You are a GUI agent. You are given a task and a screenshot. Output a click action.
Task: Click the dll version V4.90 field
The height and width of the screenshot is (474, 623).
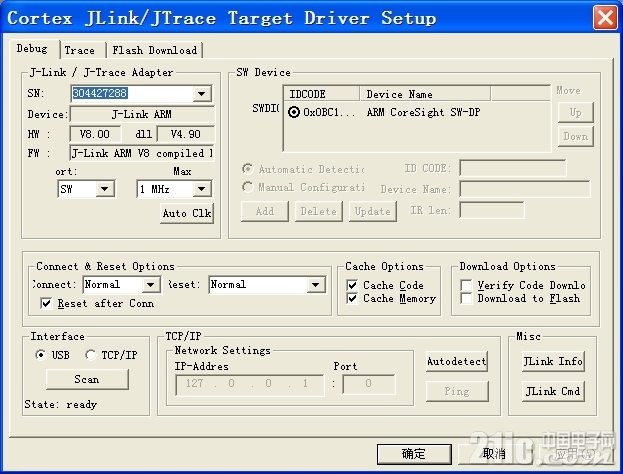point(186,134)
